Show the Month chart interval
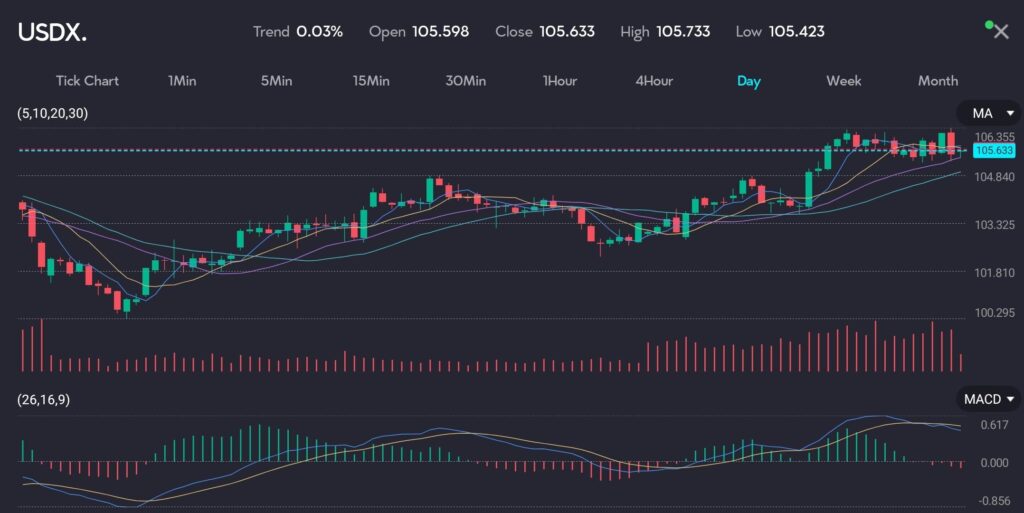 click(x=937, y=81)
